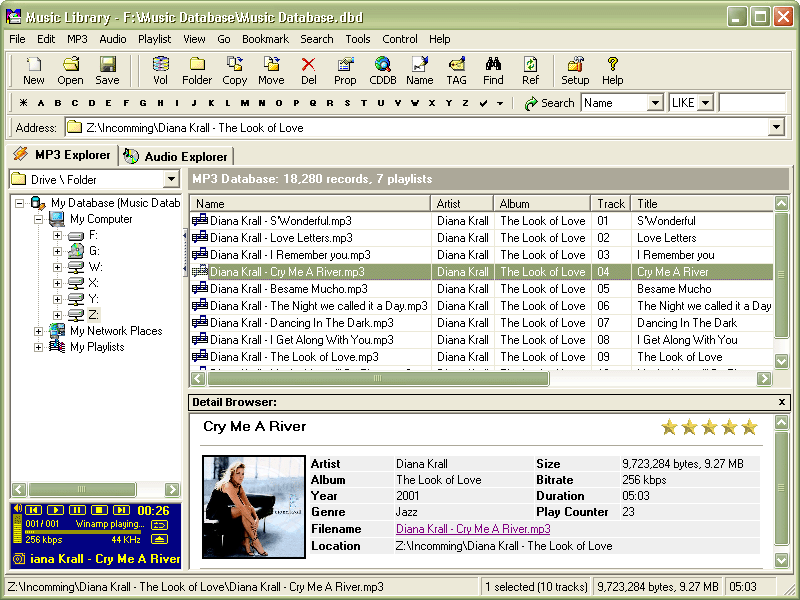Query CDDB with the CDDB icon
The height and width of the screenshot is (600, 800).
(x=383, y=70)
